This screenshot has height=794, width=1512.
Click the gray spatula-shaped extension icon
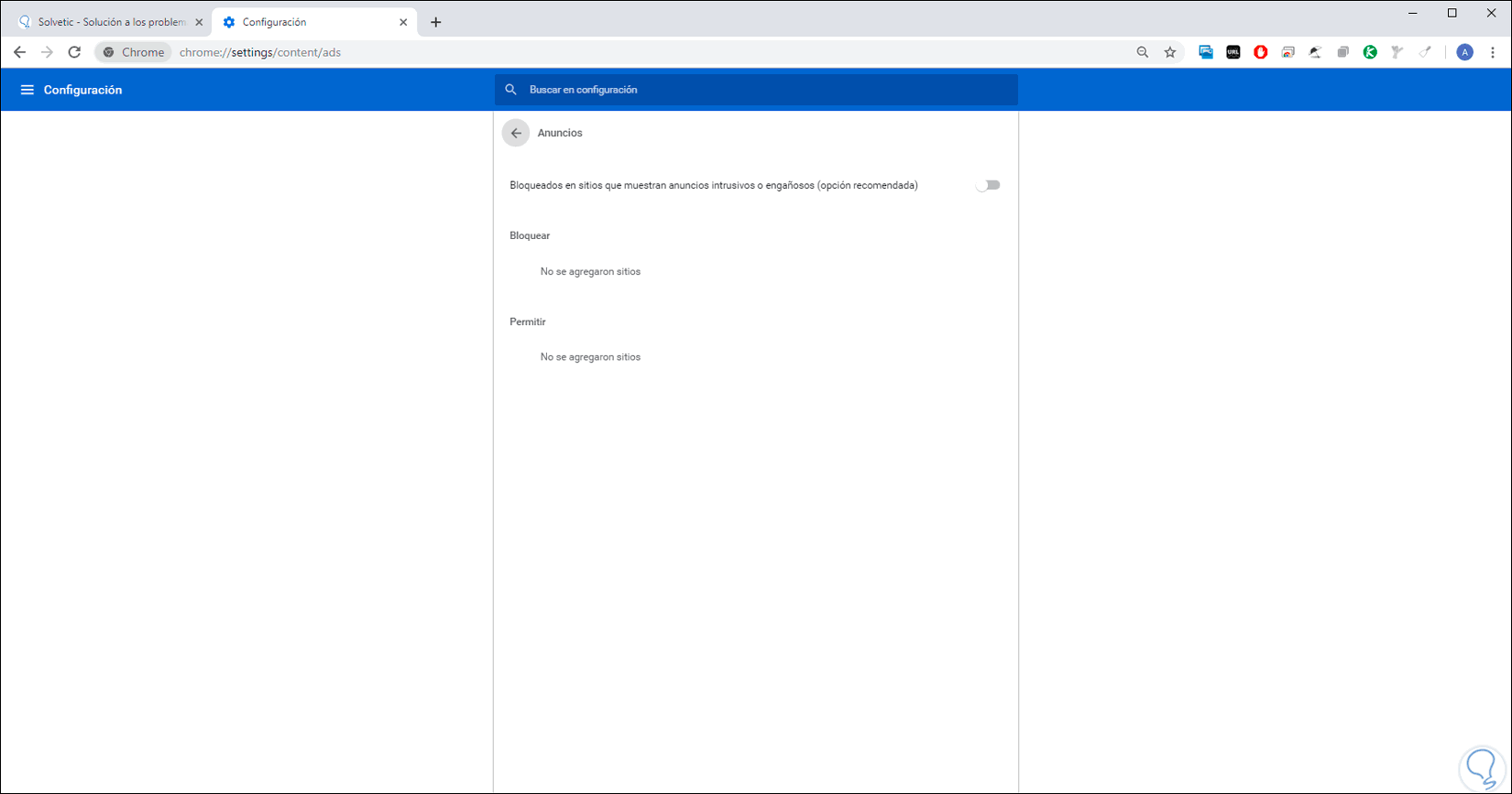pos(1425,52)
